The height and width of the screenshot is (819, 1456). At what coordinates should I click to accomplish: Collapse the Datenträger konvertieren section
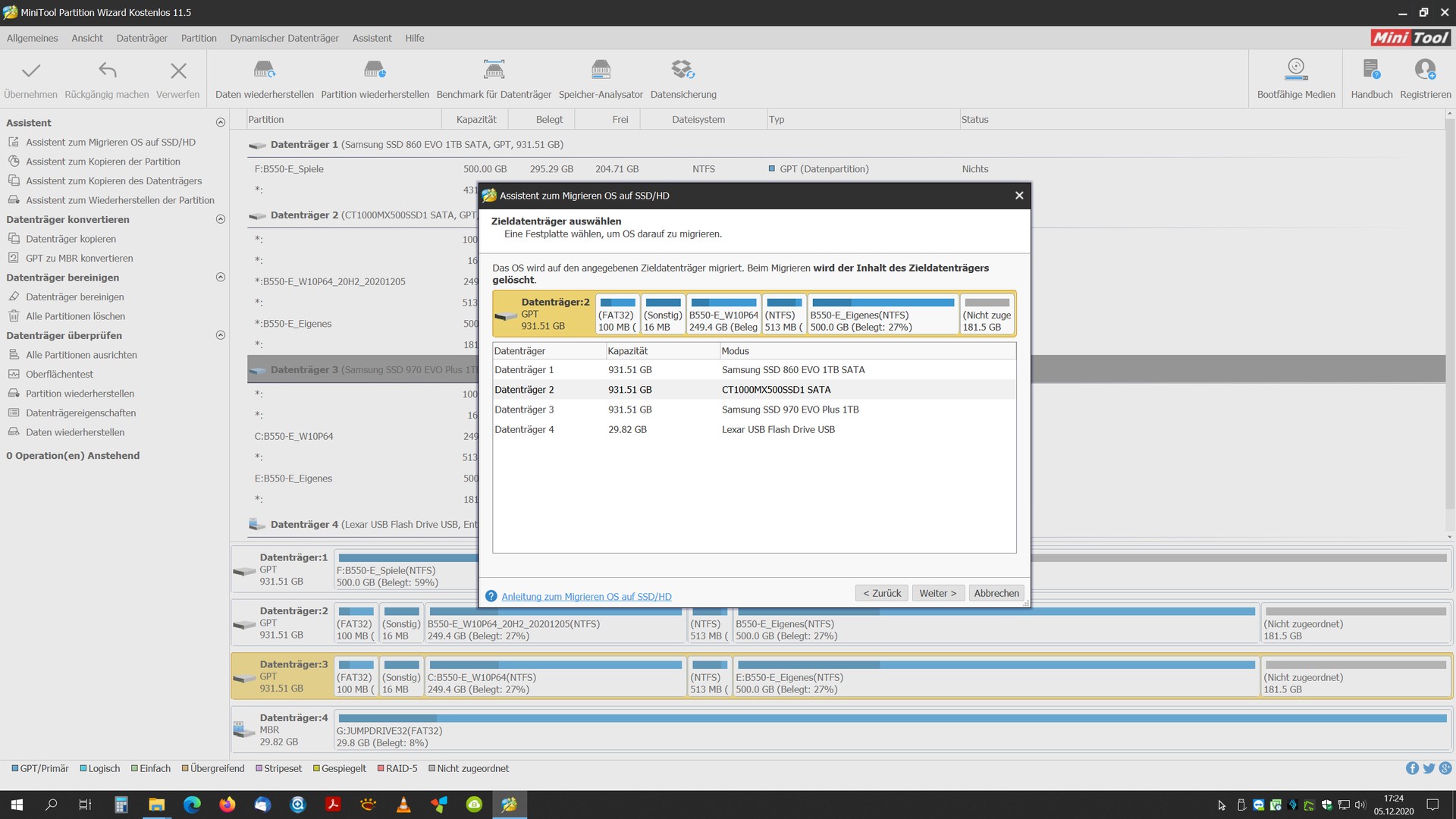(x=221, y=219)
